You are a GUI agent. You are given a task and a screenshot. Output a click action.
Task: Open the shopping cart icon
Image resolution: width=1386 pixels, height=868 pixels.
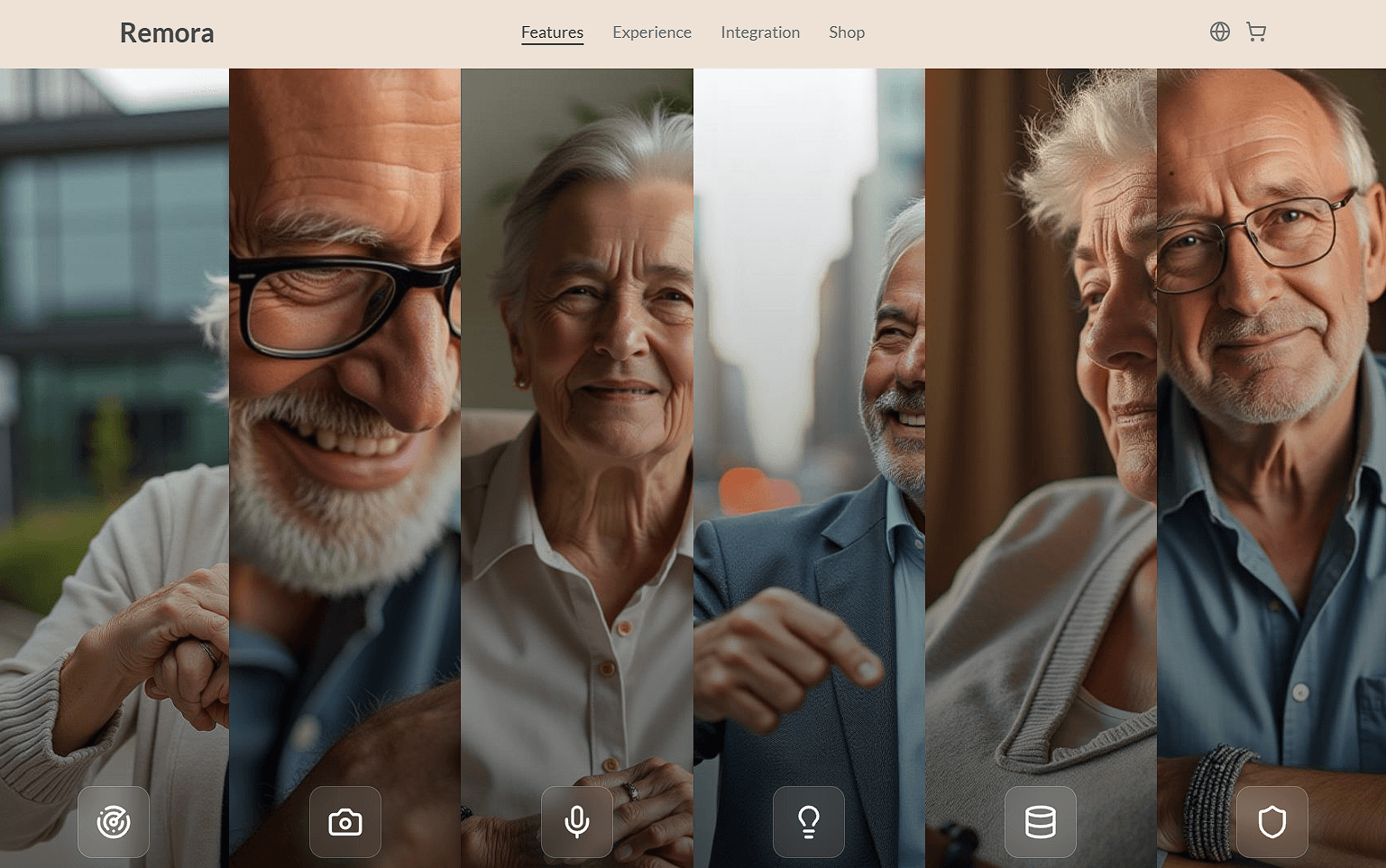(1256, 32)
